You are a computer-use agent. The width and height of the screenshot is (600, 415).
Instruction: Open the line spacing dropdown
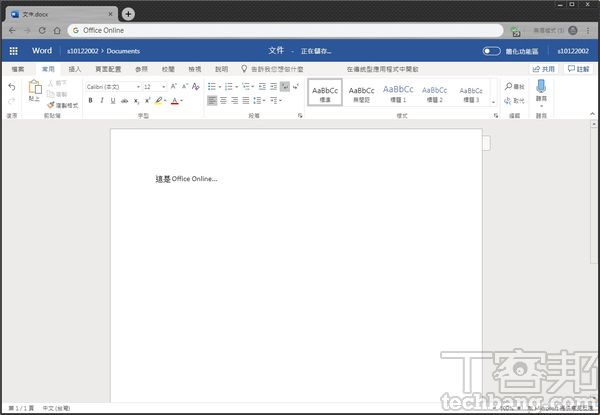click(x=259, y=101)
